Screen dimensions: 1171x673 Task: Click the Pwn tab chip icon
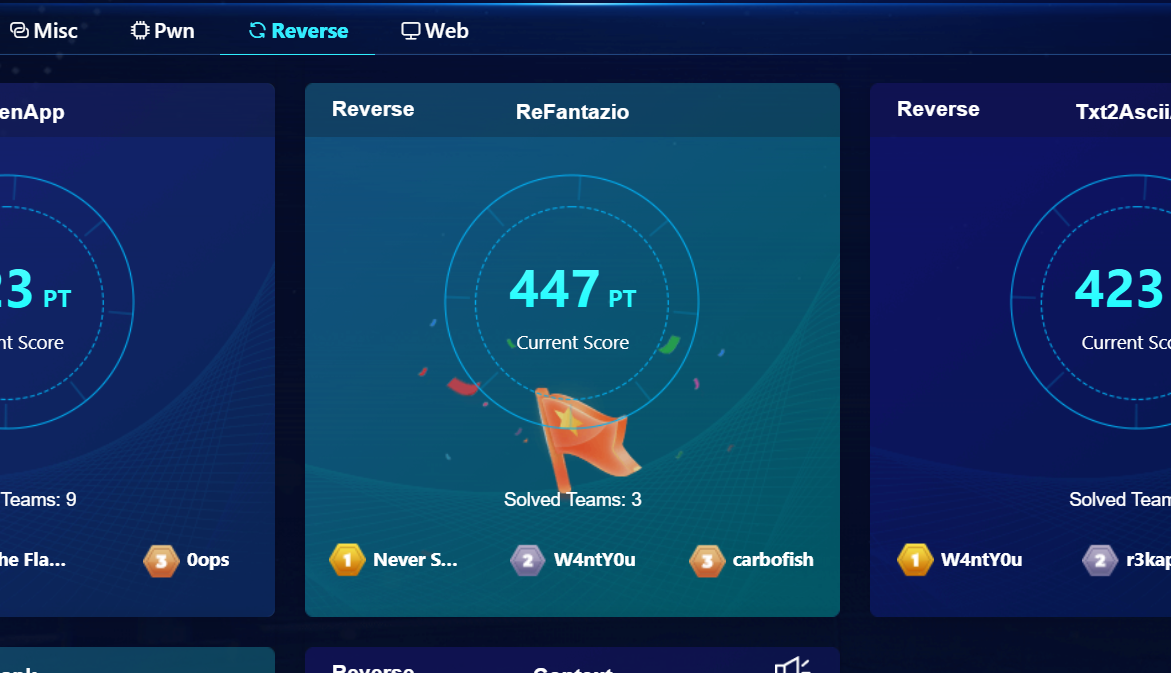coord(140,31)
